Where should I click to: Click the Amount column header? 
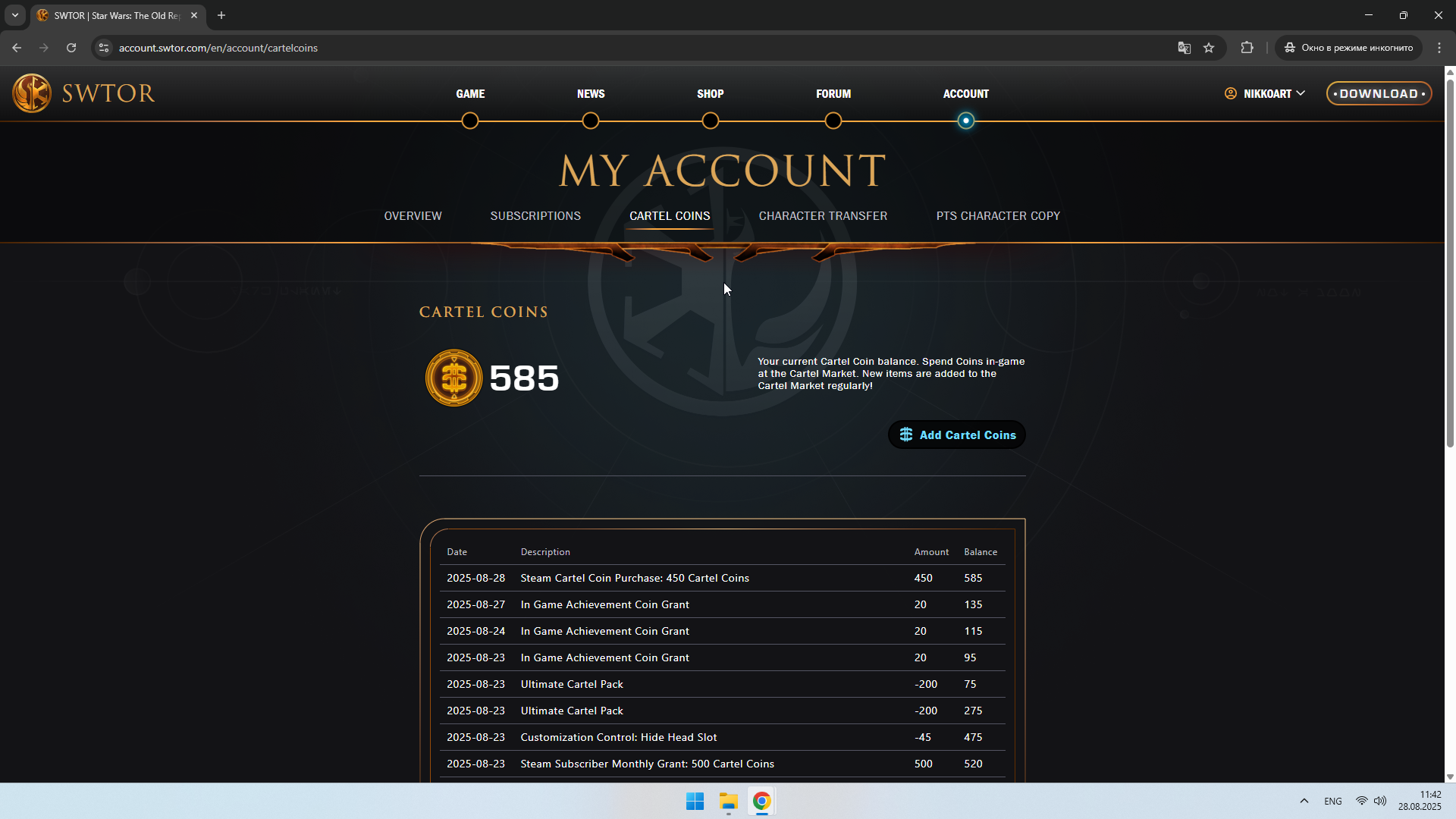point(931,552)
